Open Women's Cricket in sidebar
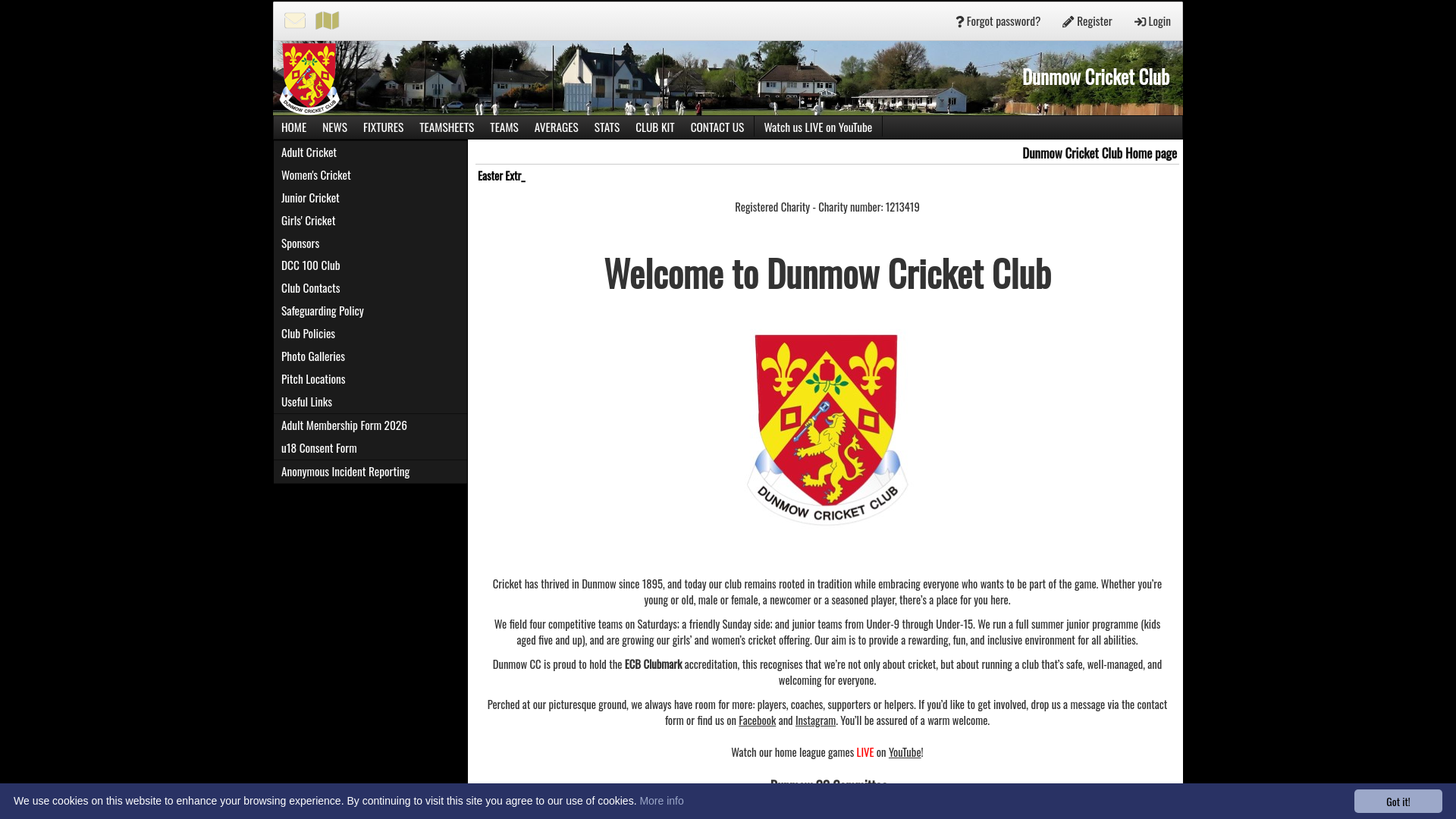The width and height of the screenshot is (1456, 819). 370,175
